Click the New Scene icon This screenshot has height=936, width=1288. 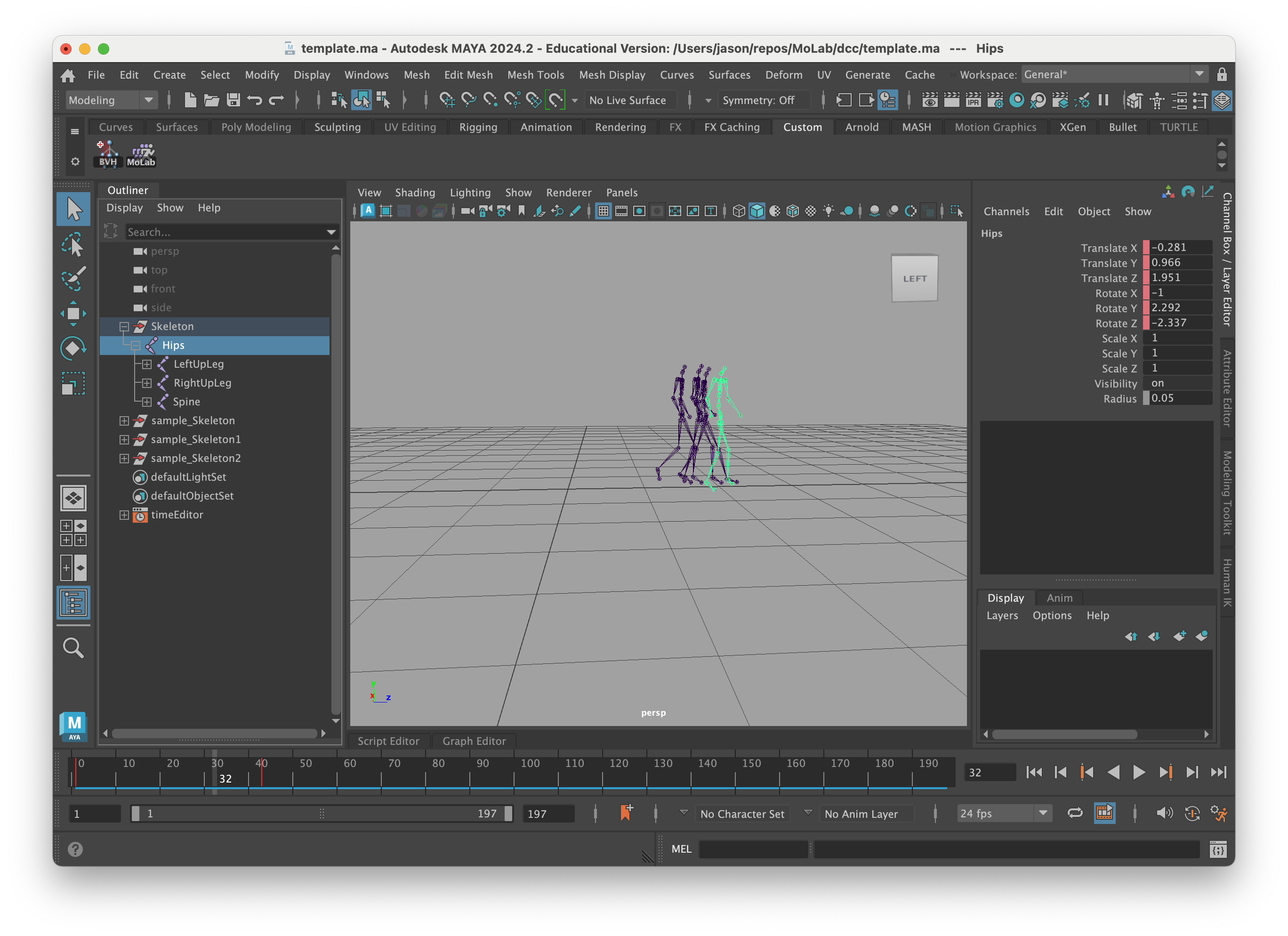[190, 101]
